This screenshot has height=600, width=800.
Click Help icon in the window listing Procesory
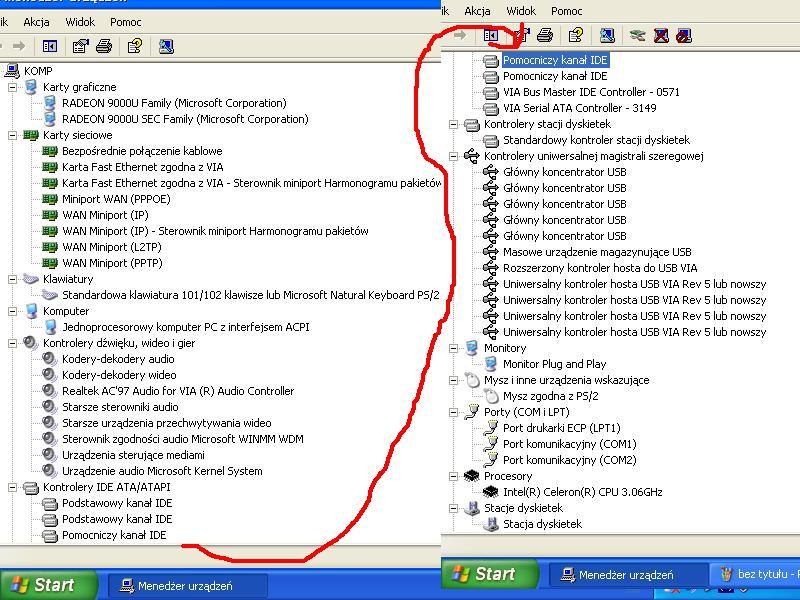(x=576, y=35)
